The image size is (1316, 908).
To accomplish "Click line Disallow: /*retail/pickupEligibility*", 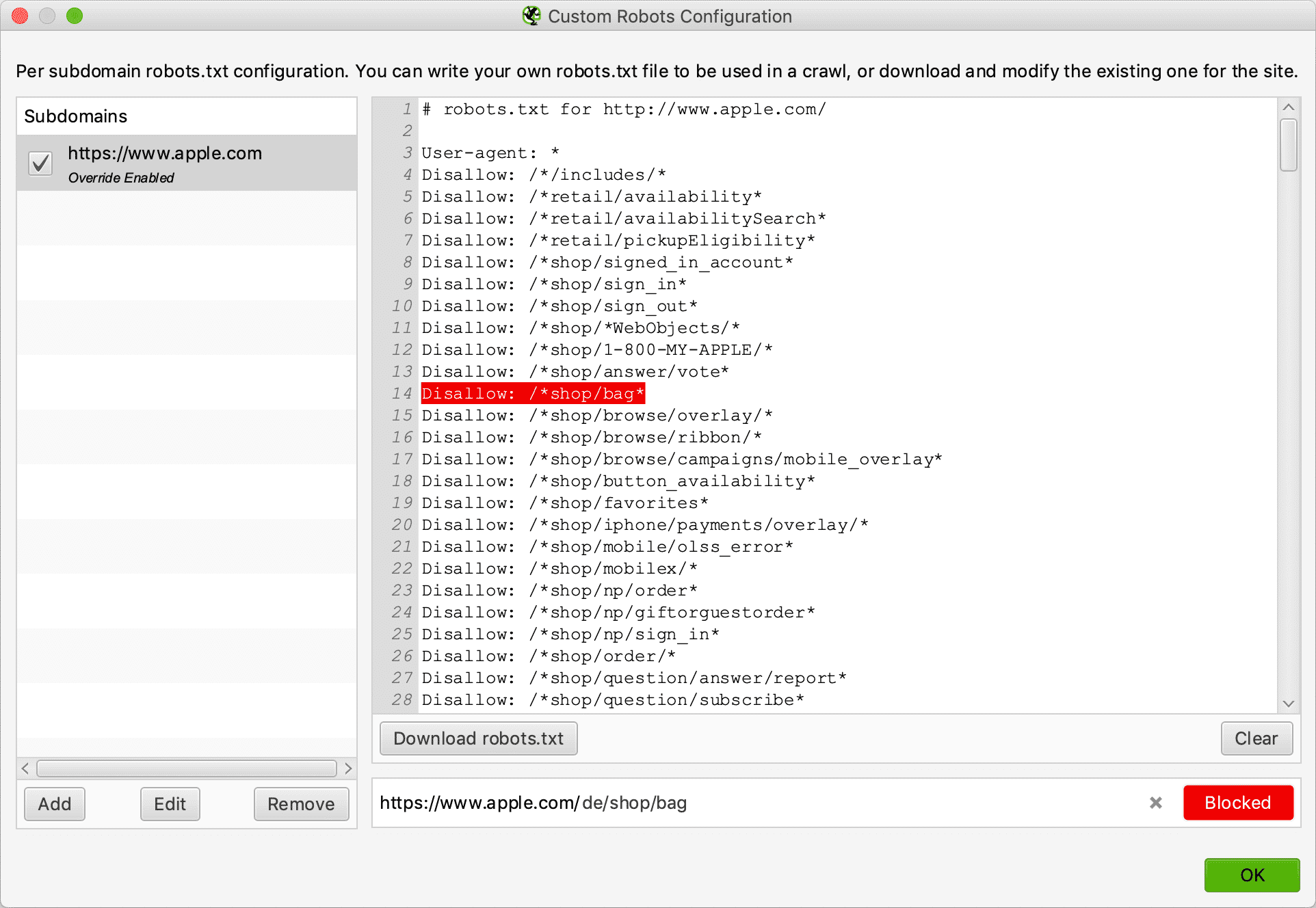I will click(618, 241).
